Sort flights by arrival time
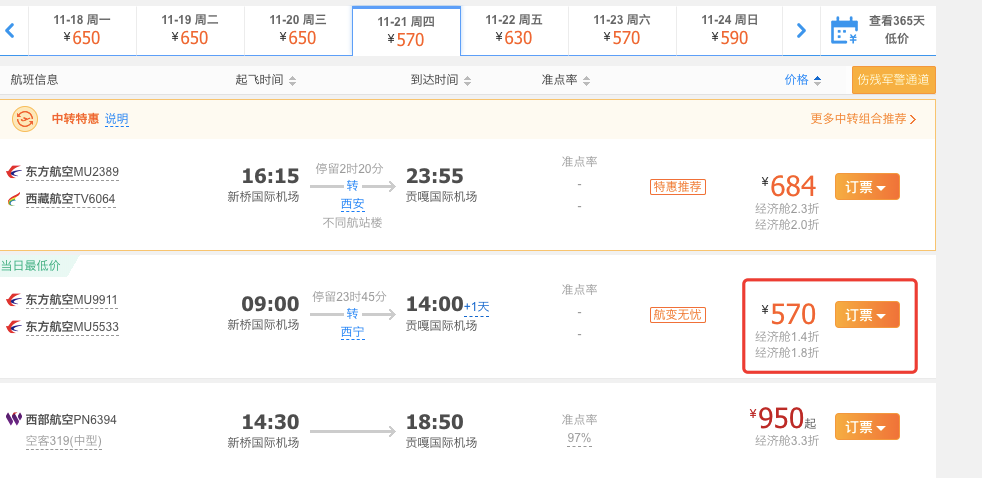Image resolution: width=982 pixels, height=478 pixels. (441, 80)
